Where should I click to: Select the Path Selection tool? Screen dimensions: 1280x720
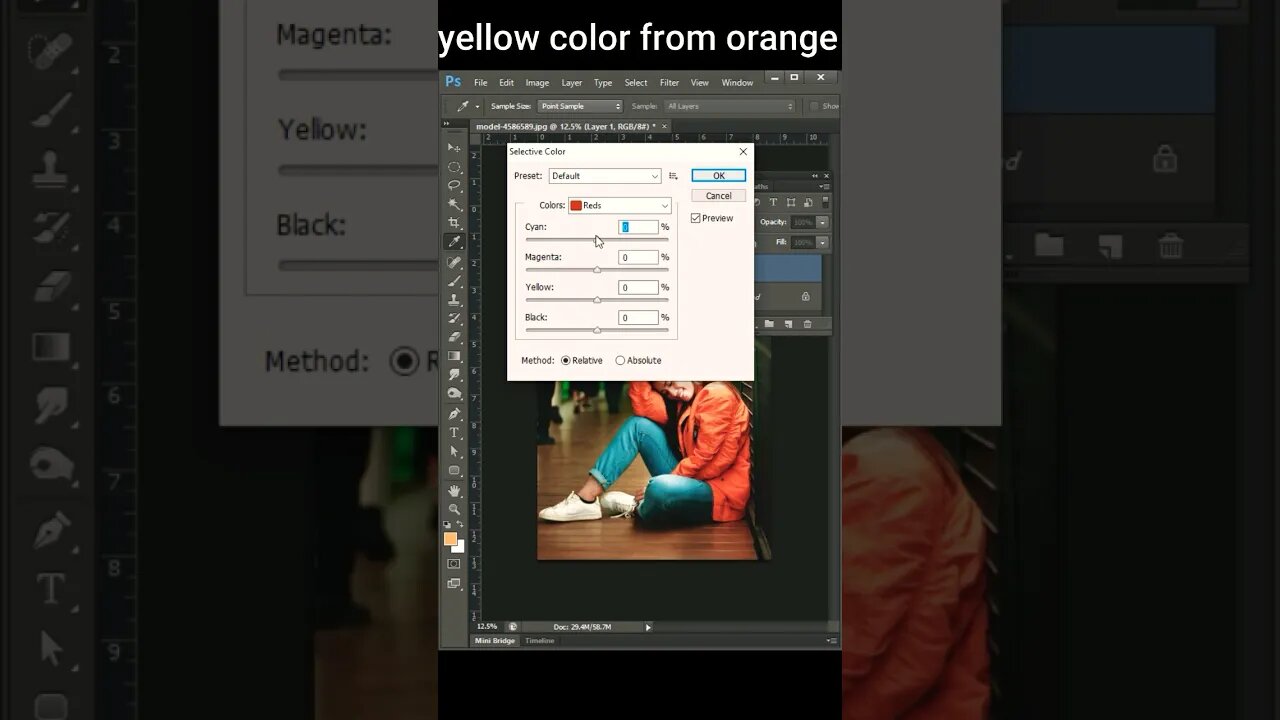click(x=454, y=452)
